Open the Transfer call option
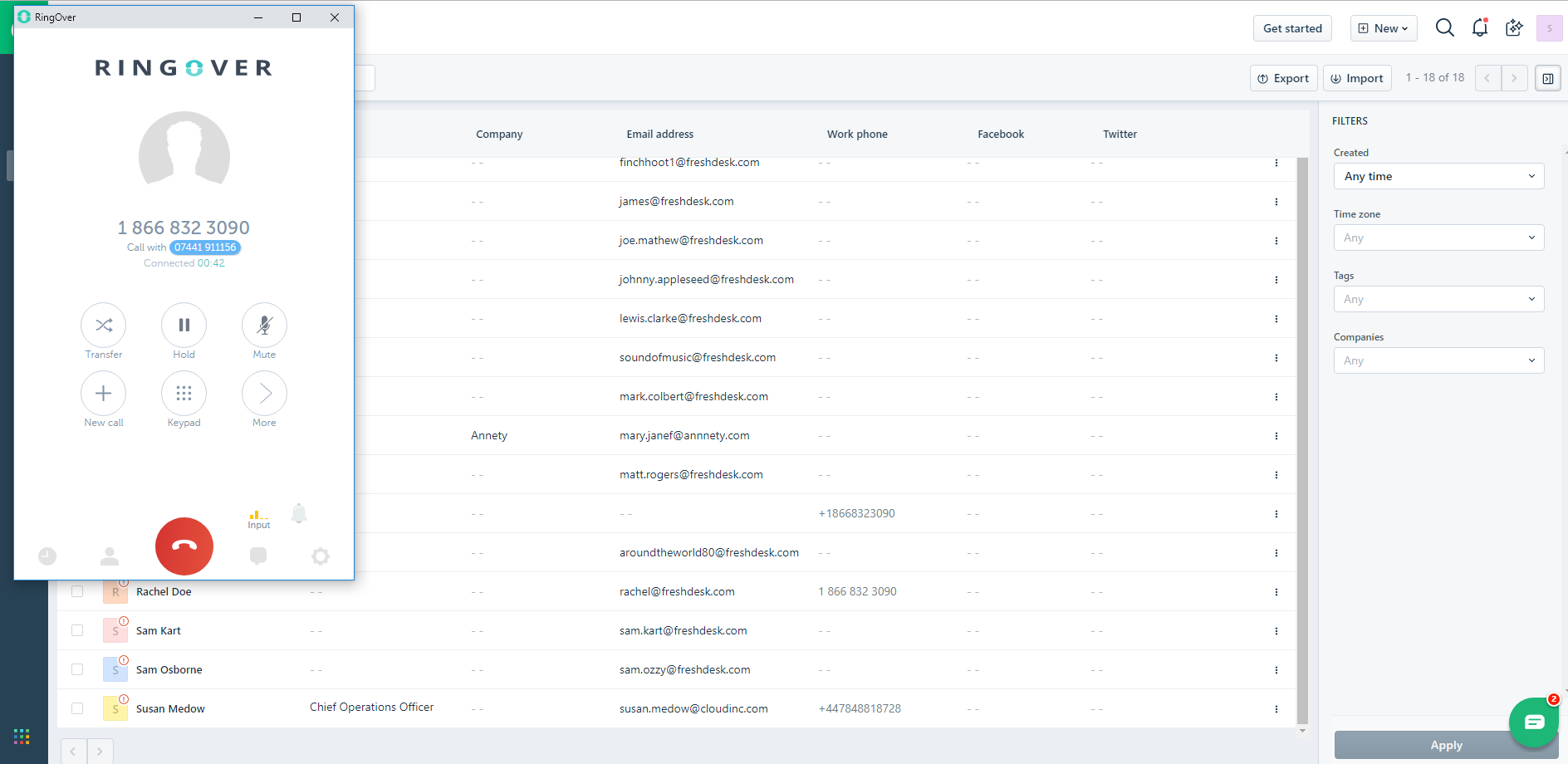 [103, 325]
